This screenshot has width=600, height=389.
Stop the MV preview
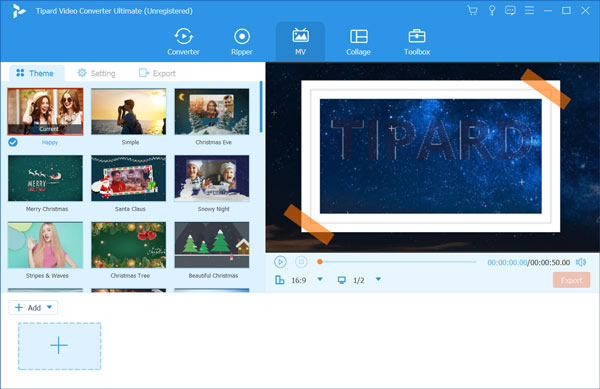[301, 262]
